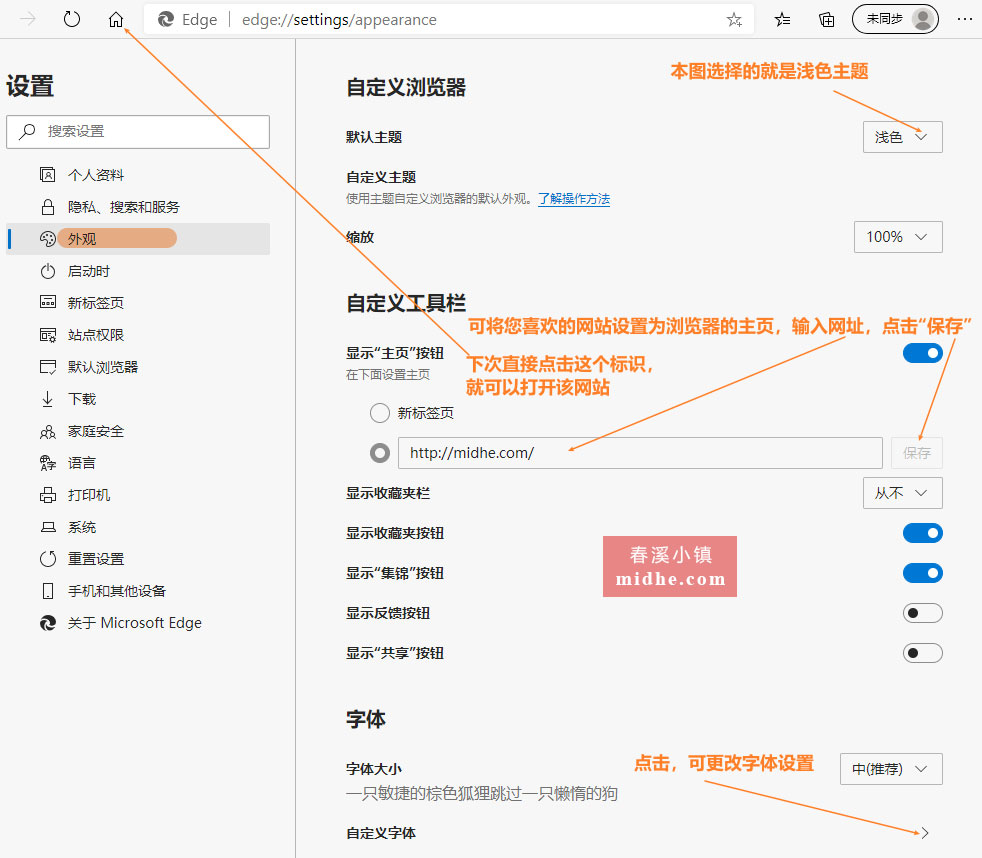The width and height of the screenshot is (982, 858).
Task: Enable the 显示反馈按钮 switch
Action: [923, 613]
